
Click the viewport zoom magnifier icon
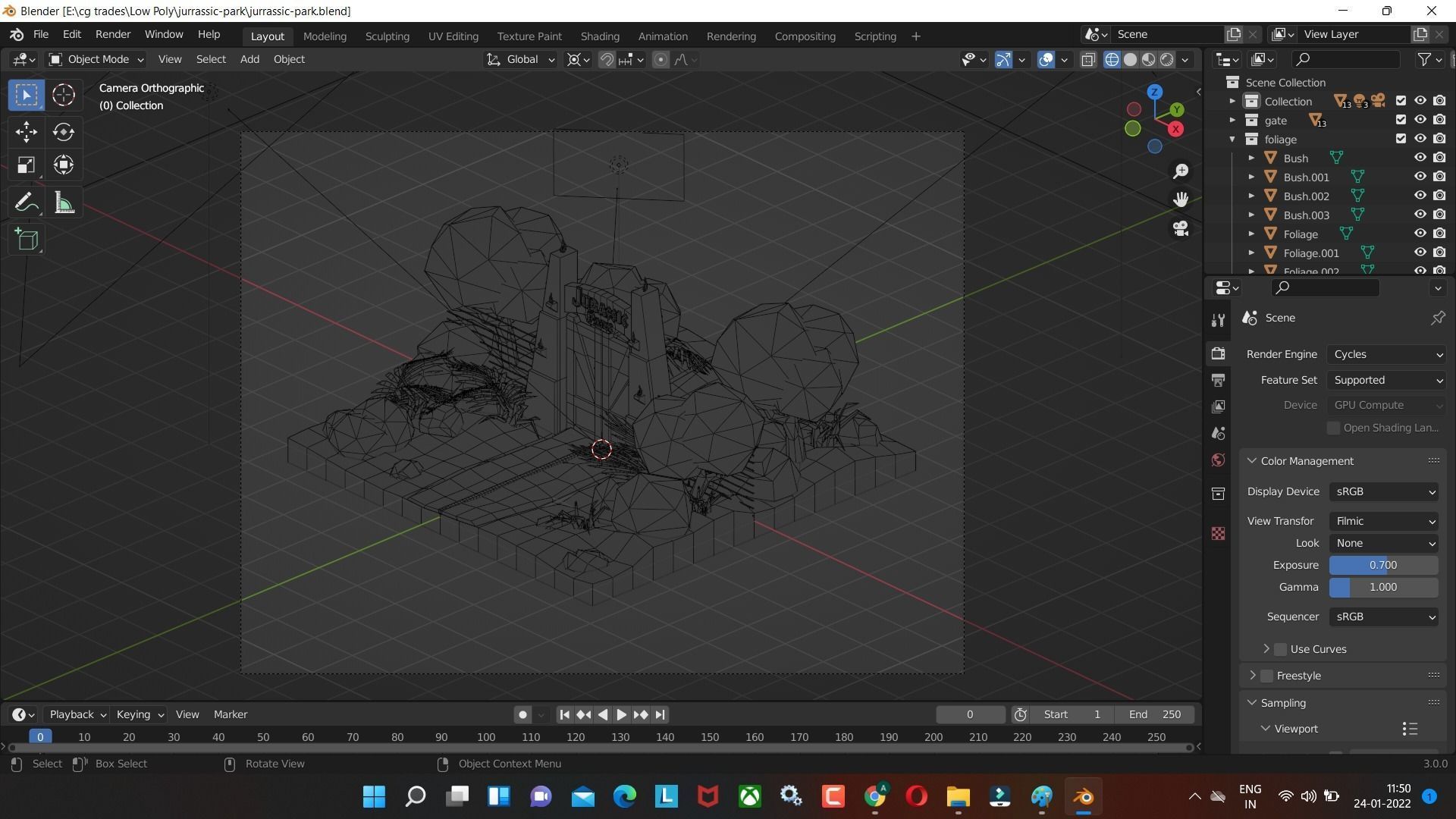click(x=1181, y=171)
